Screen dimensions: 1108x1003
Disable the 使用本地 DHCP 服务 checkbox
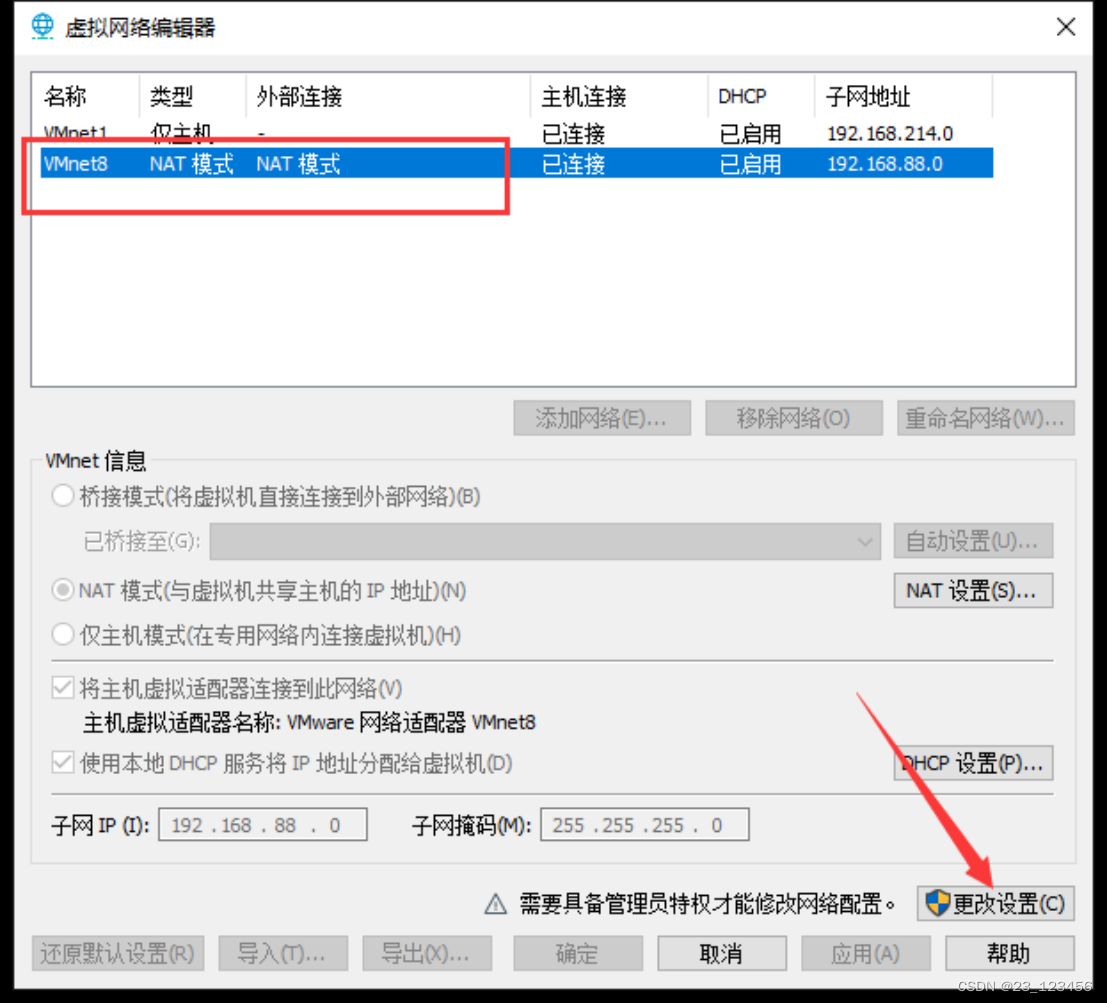click(x=62, y=763)
